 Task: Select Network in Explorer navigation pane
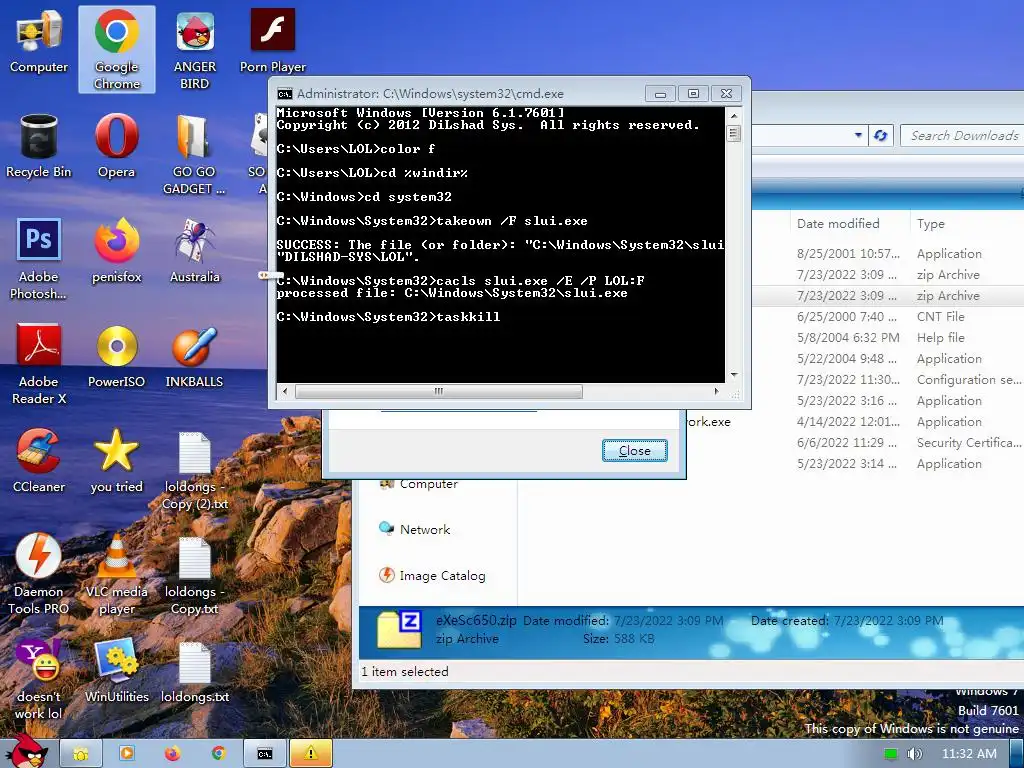pyautogui.click(x=415, y=530)
